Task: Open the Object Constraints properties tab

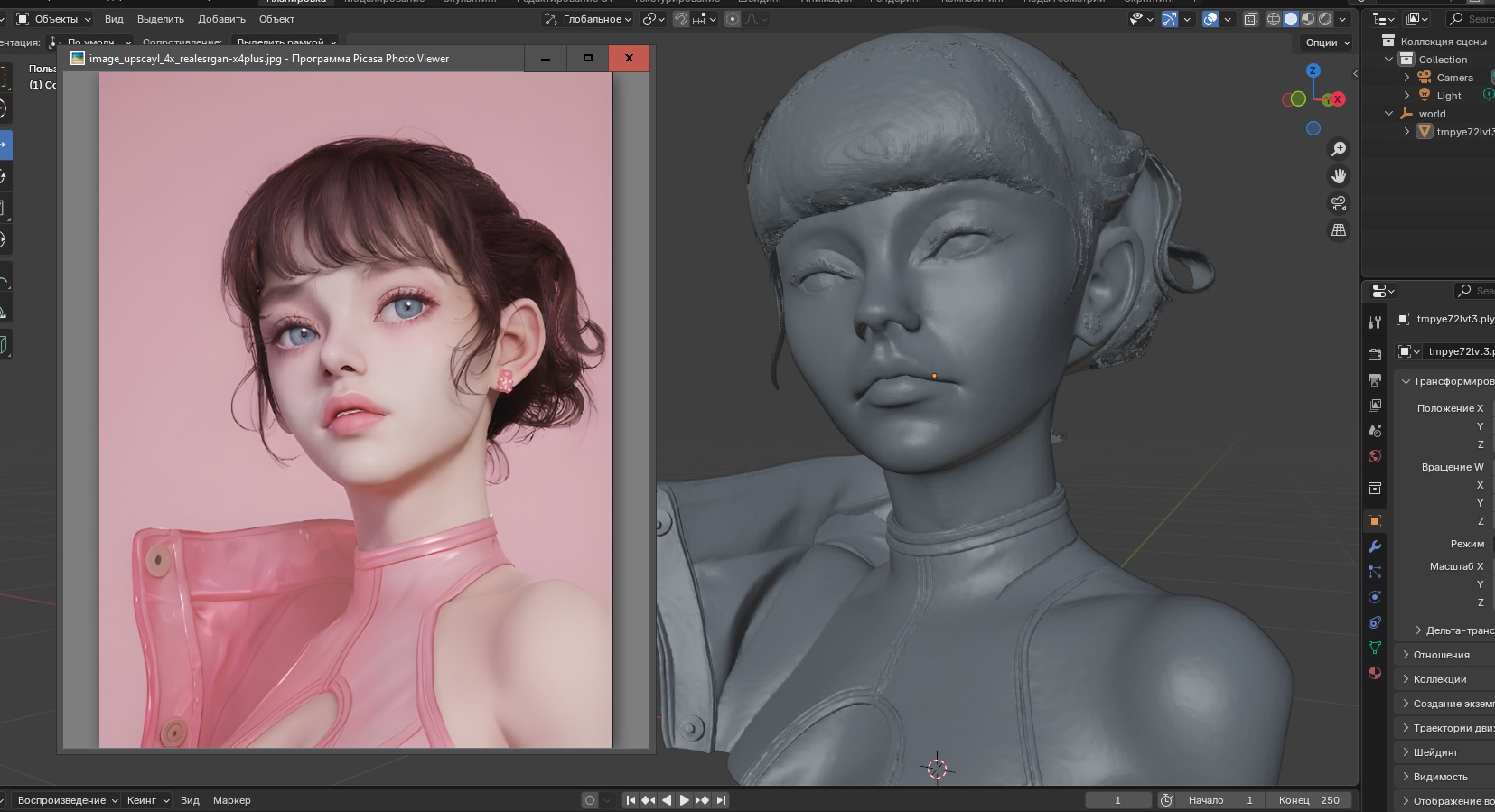Action: [1375, 622]
